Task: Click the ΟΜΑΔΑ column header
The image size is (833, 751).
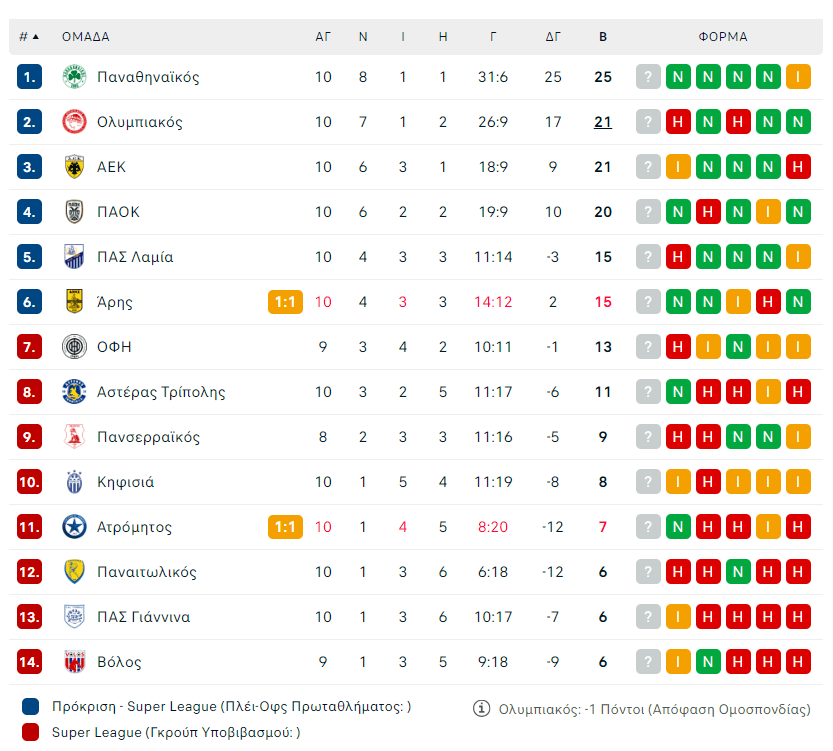Action: [86, 37]
